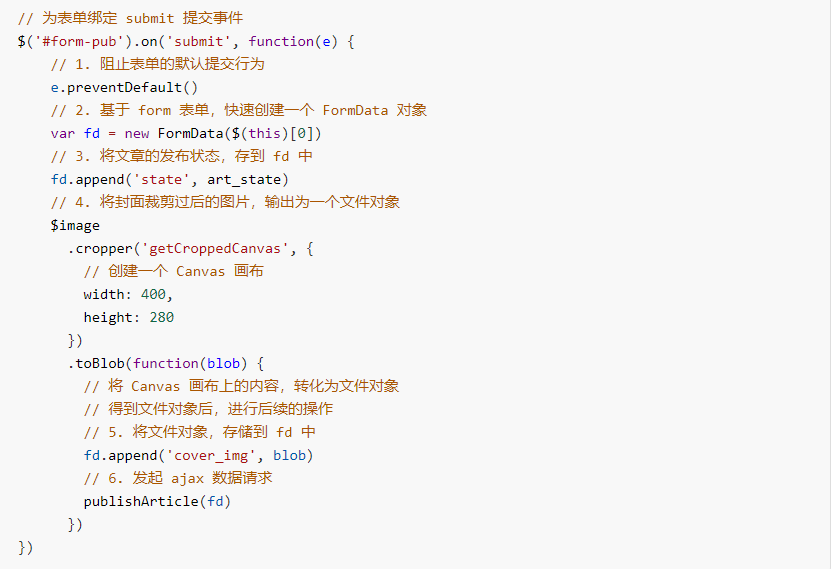The height and width of the screenshot is (569, 836).
Task: Click the 'getCroppedCanvas' string
Action: pyautogui.click(x=215, y=249)
